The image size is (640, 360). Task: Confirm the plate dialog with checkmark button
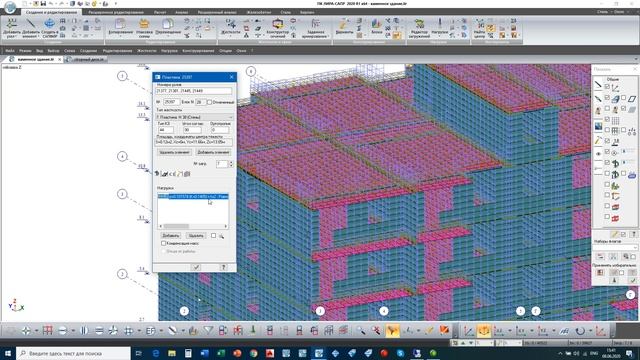tap(196, 267)
